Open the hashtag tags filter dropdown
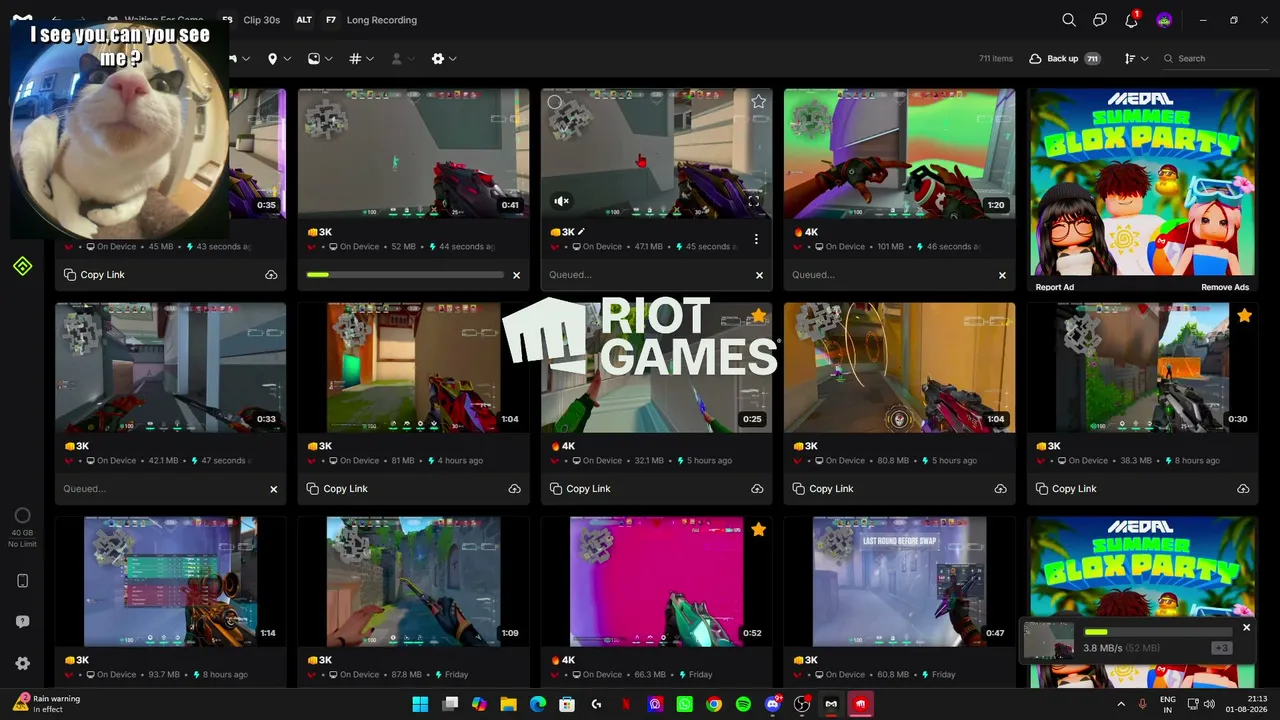Image resolution: width=1280 pixels, height=720 pixels. (361, 59)
